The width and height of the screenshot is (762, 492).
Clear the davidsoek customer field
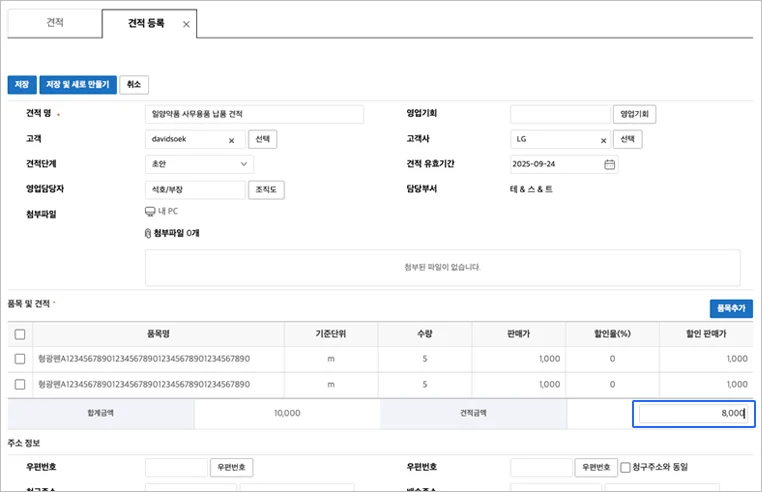[231, 140]
